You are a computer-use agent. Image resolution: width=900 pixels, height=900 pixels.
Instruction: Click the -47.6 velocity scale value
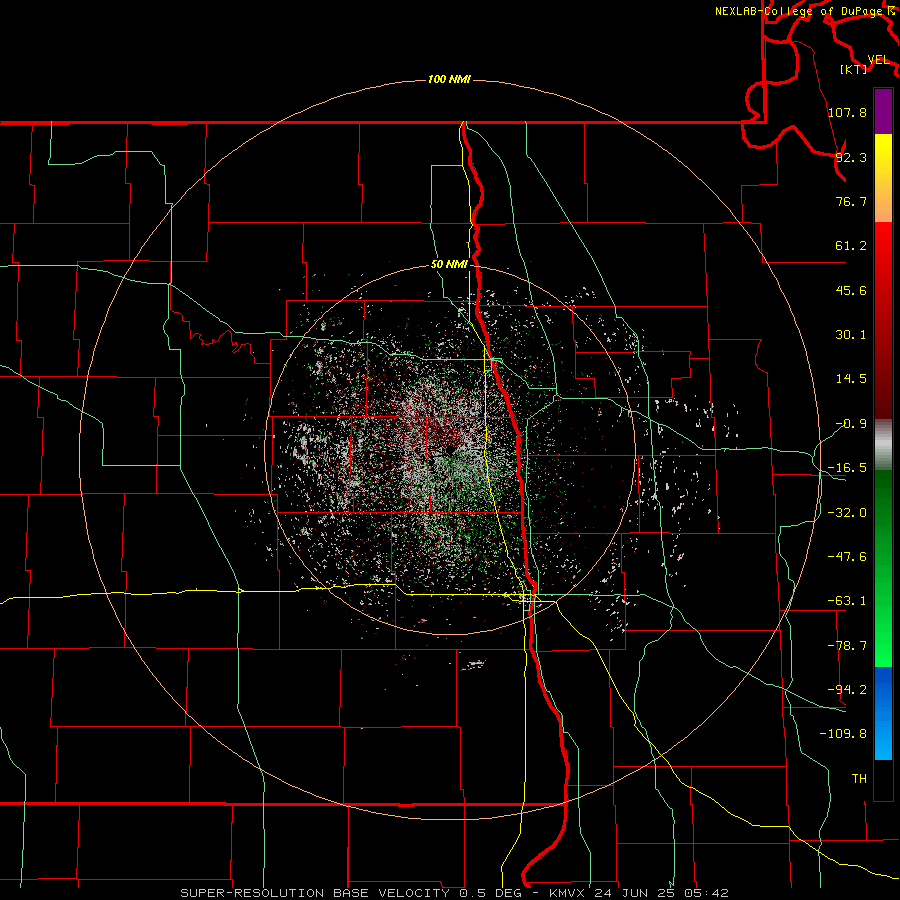(847, 557)
